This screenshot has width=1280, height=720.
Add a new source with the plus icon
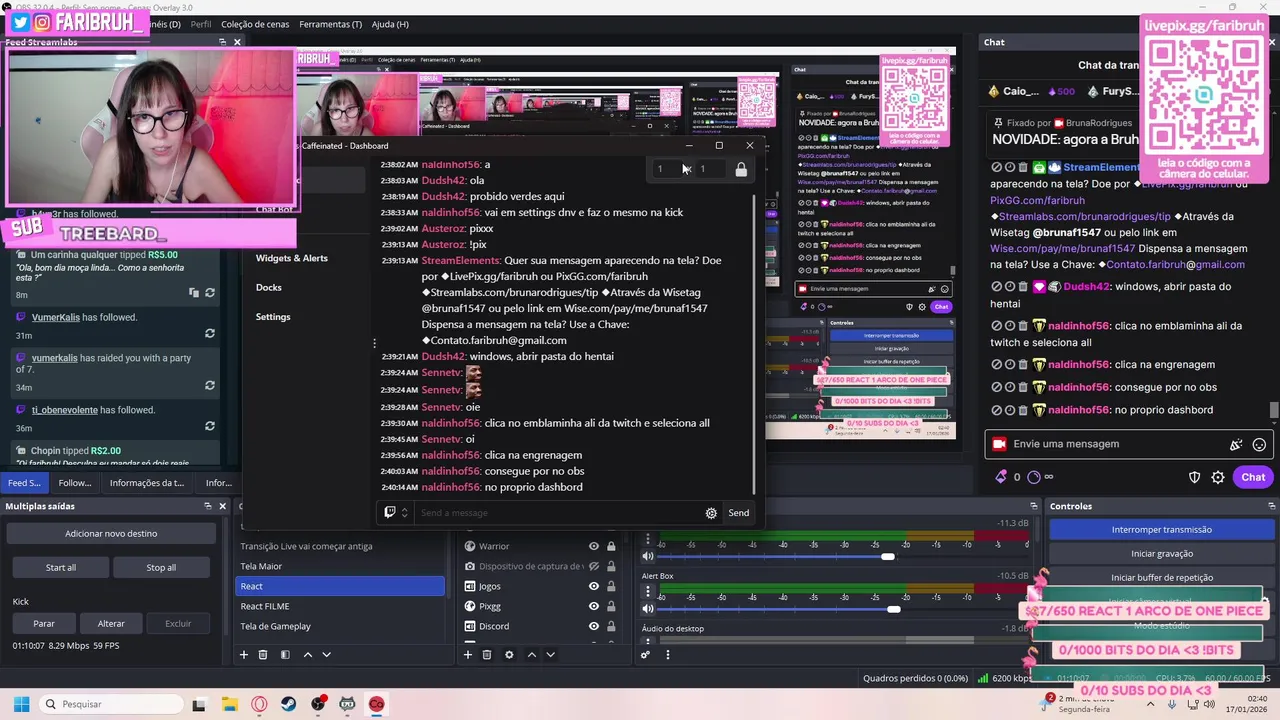[x=467, y=655]
